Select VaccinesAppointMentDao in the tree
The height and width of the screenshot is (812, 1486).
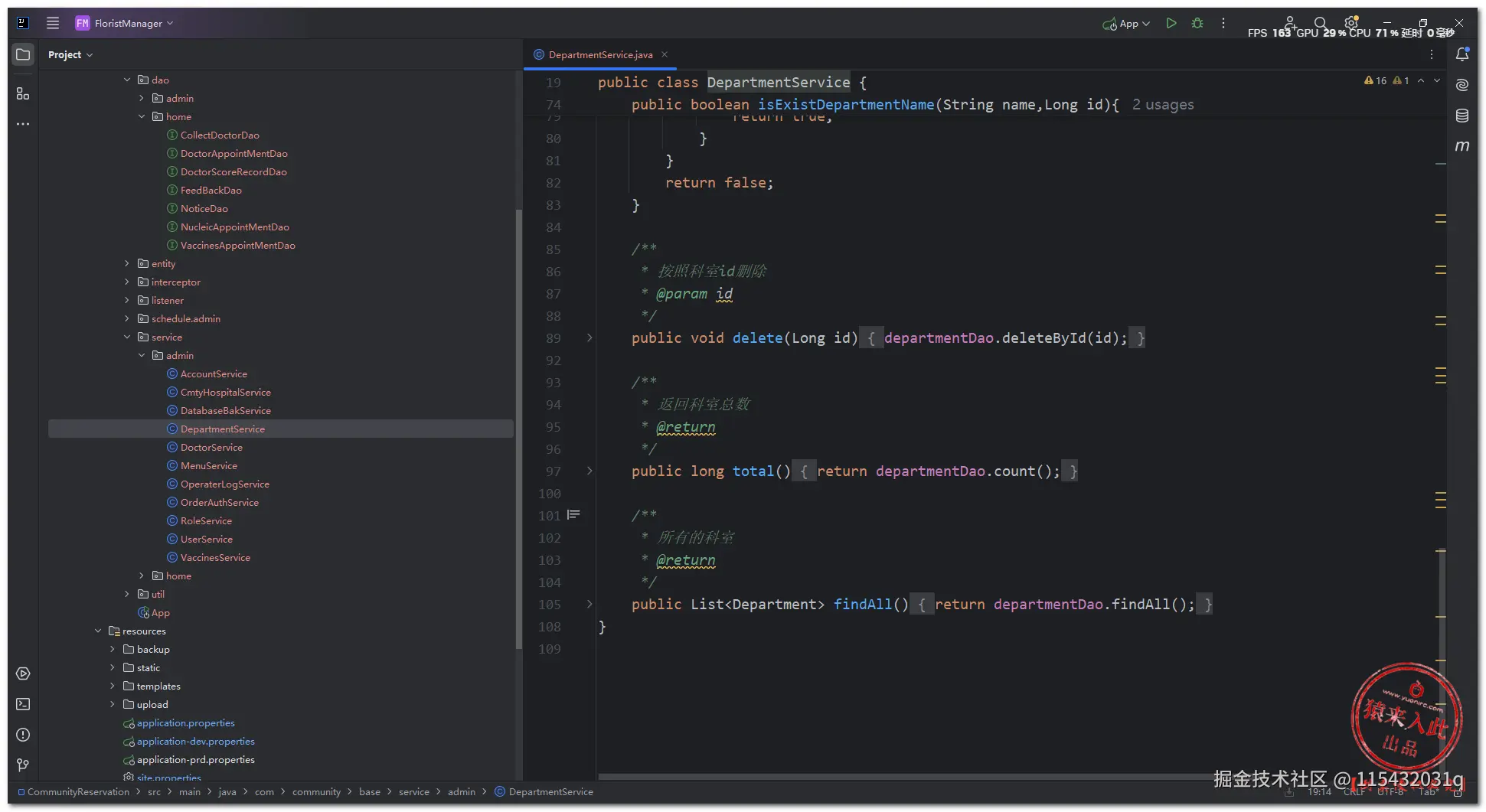point(238,245)
